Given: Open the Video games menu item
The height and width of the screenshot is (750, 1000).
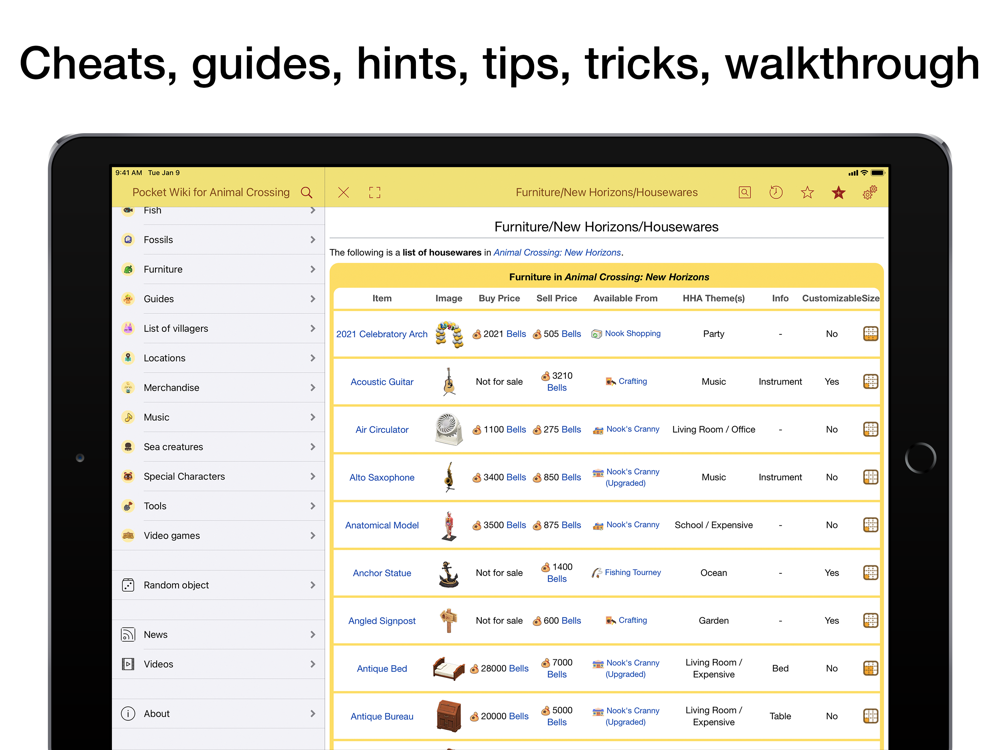Looking at the screenshot, I should [218, 536].
